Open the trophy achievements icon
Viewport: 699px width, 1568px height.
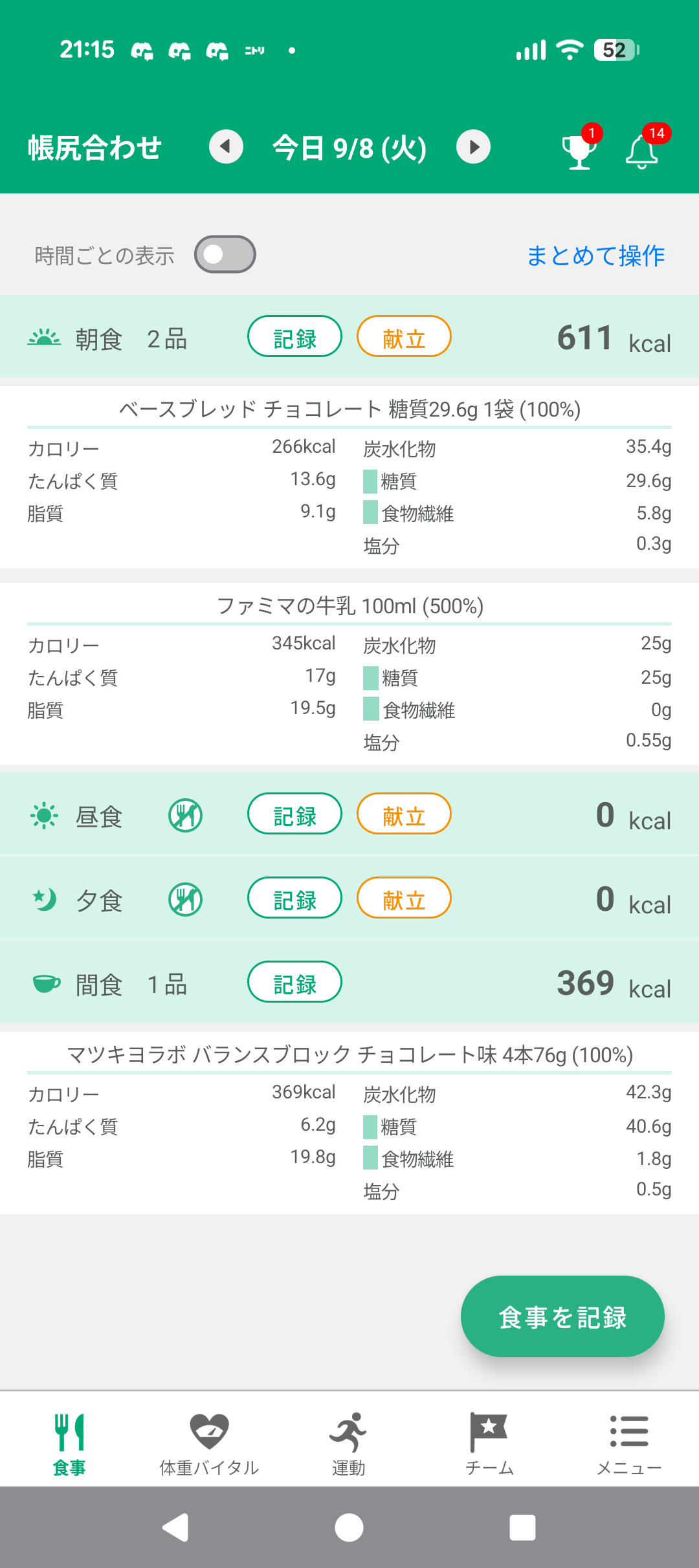pos(580,147)
